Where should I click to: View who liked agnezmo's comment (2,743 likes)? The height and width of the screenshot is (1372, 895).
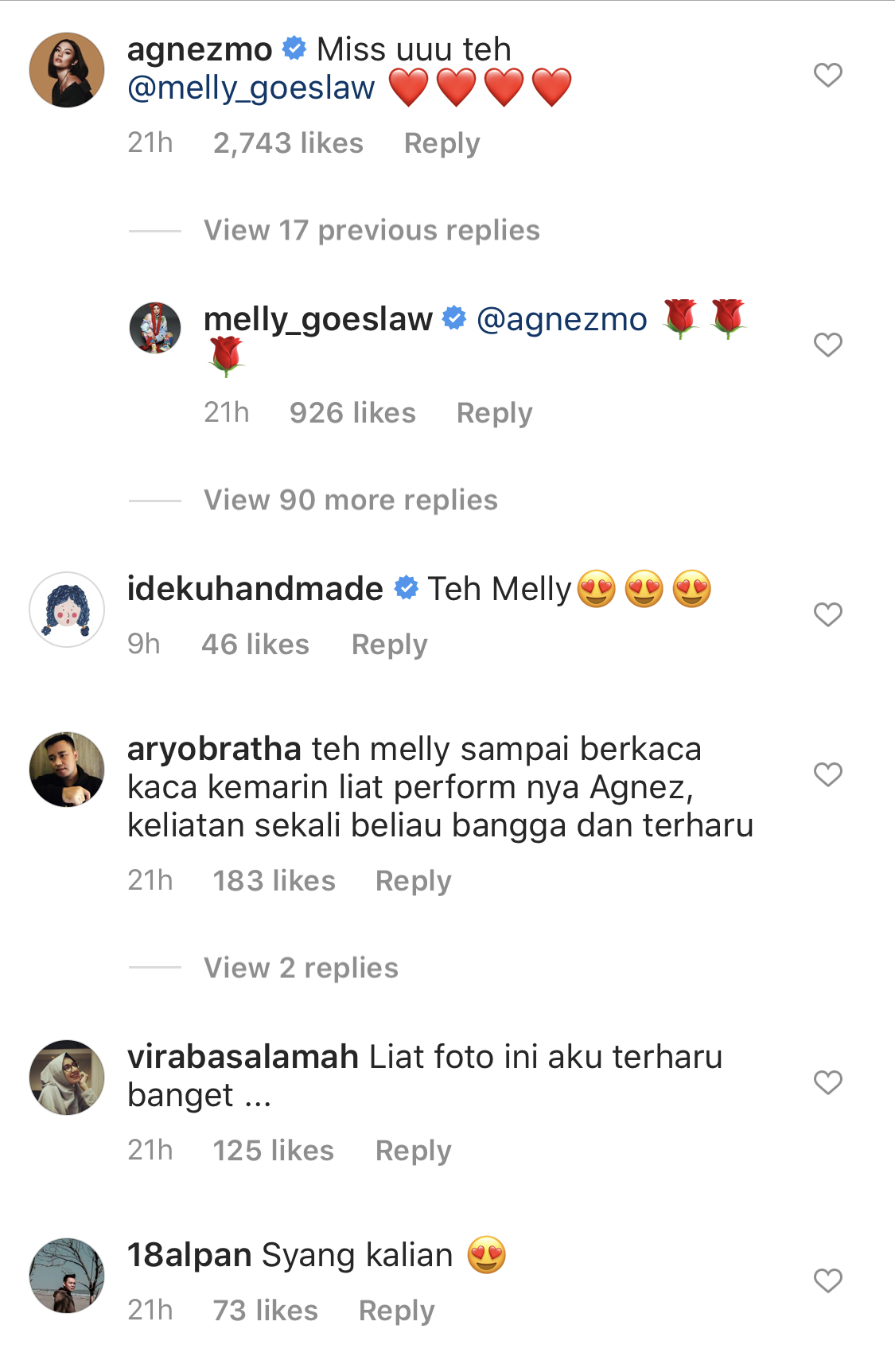click(288, 143)
